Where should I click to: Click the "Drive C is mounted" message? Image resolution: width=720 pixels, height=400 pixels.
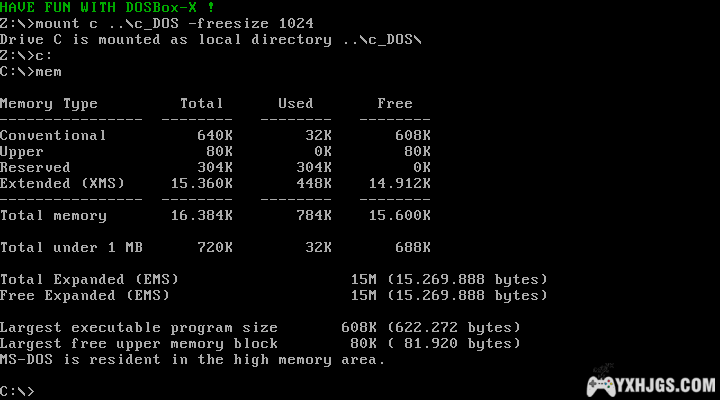pos(210,39)
